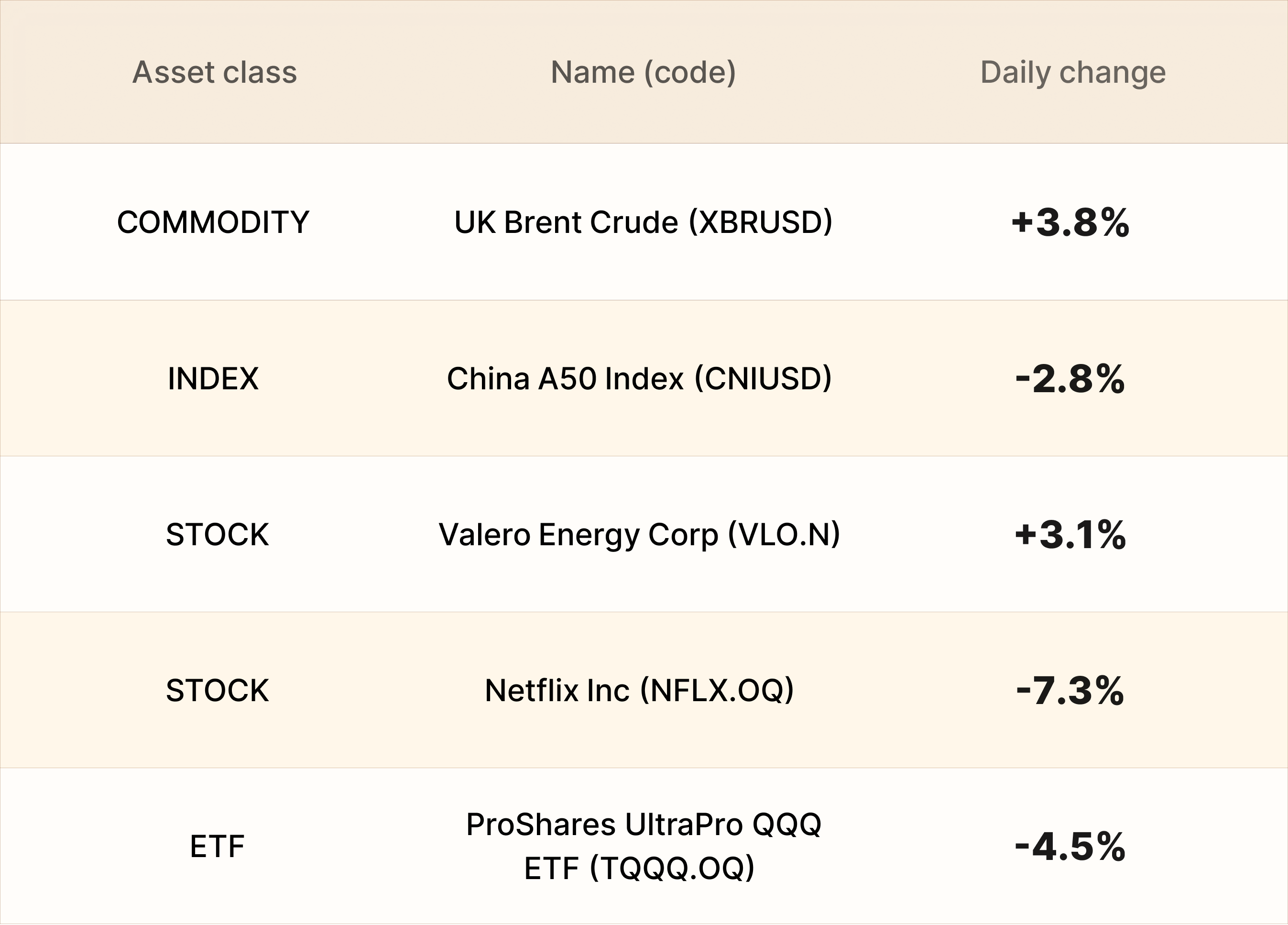Open China A50 Index (CNIUSD) entry
The width and height of the screenshot is (1288, 925).
click(x=639, y=379)
